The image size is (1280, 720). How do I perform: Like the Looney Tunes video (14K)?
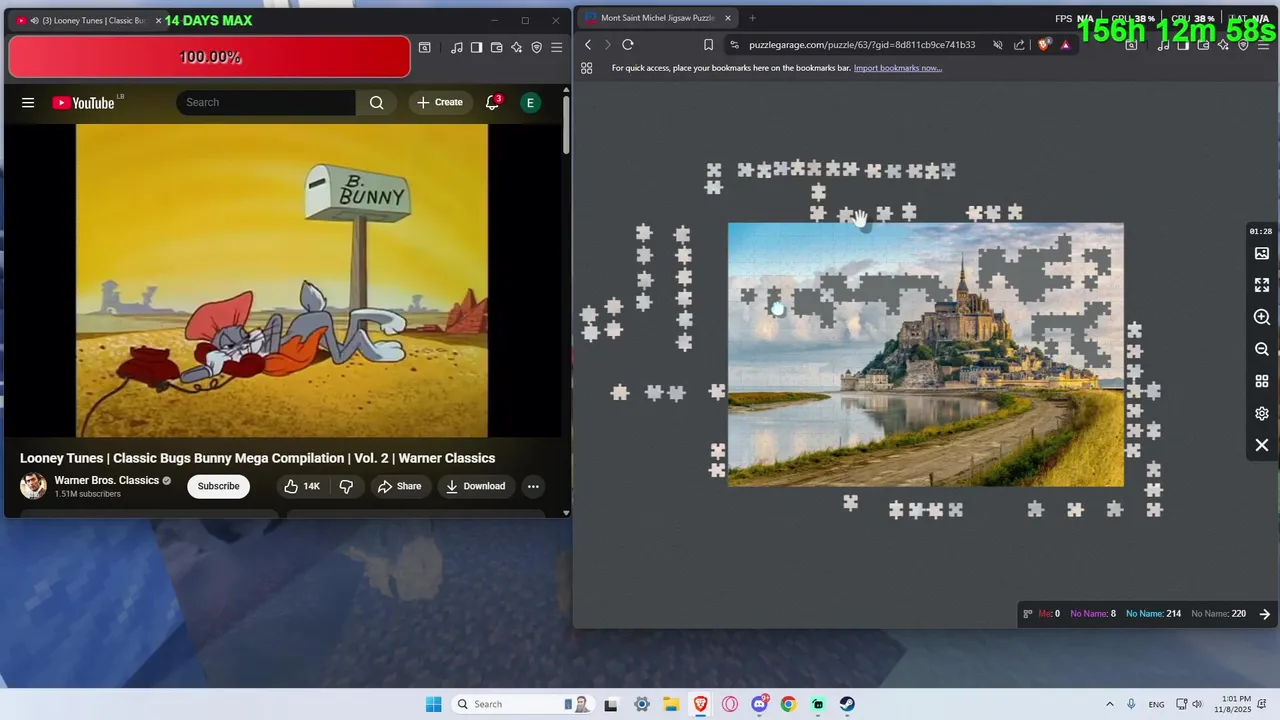pyautogui.click(x=302, y=486)
